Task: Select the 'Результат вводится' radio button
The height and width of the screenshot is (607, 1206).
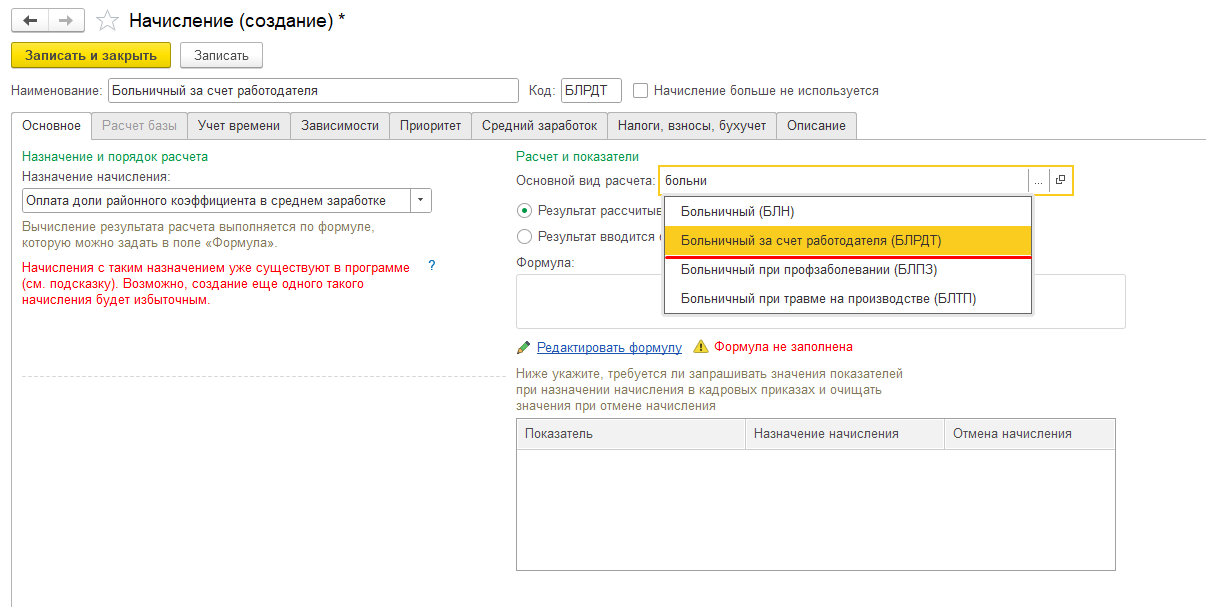Action: point(524,237)
